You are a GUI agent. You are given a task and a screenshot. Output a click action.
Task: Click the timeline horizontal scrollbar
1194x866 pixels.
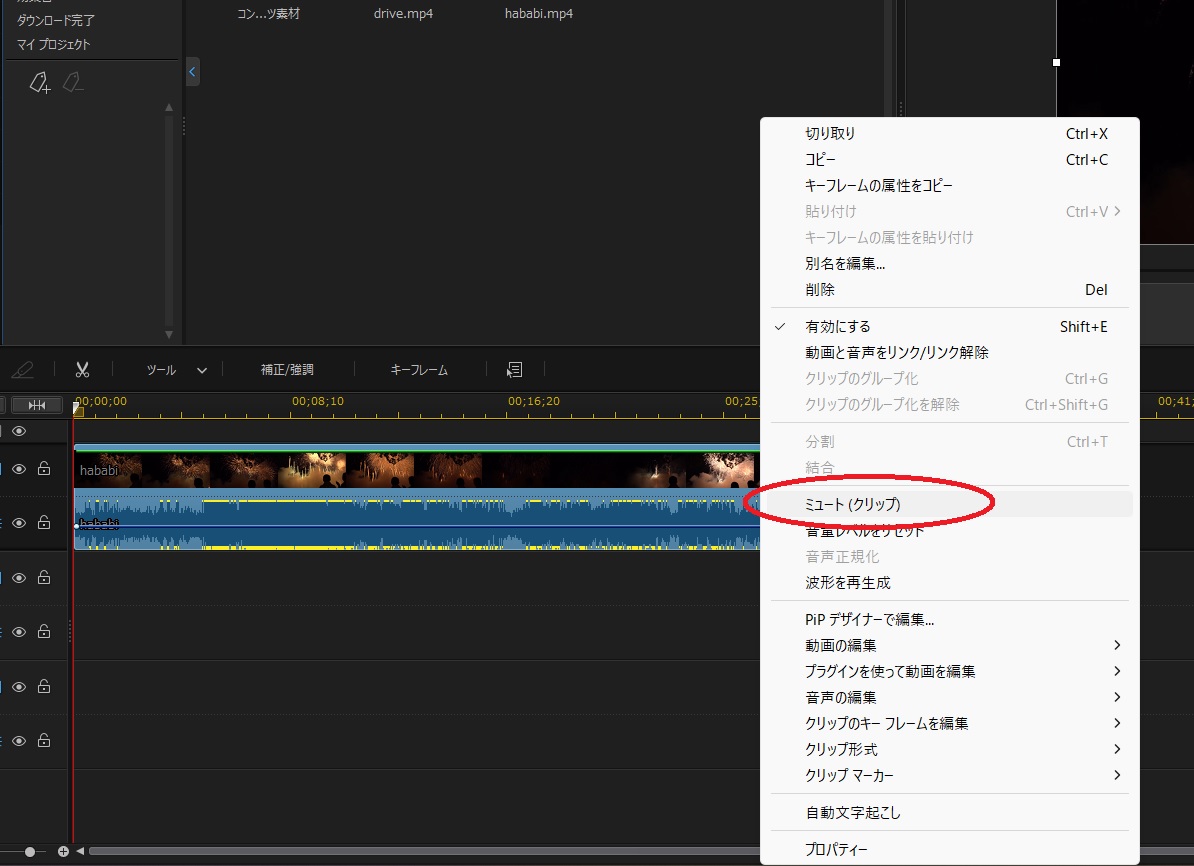(x=425, y=852)
